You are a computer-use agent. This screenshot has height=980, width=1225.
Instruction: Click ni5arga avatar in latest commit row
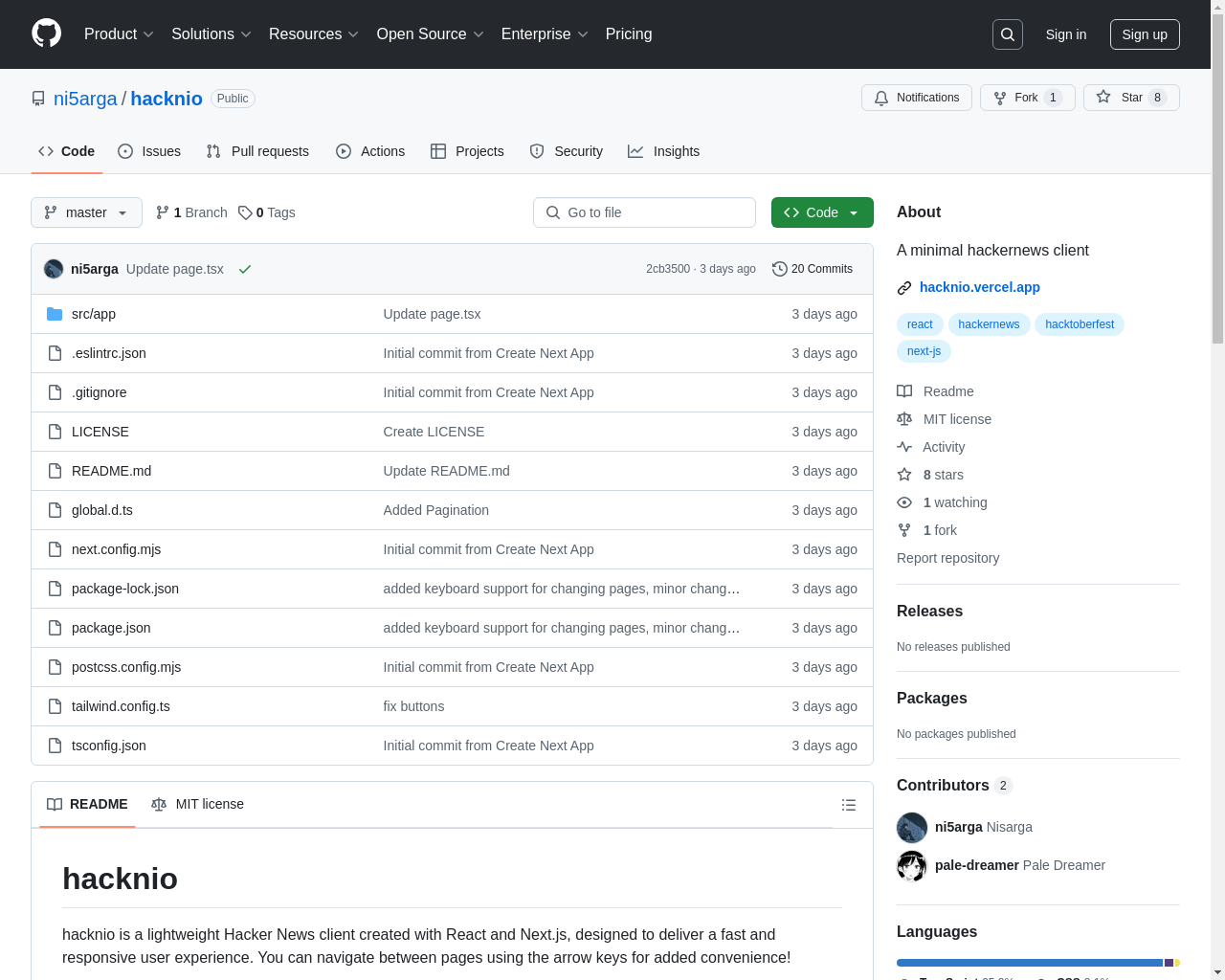click(54, 269)
